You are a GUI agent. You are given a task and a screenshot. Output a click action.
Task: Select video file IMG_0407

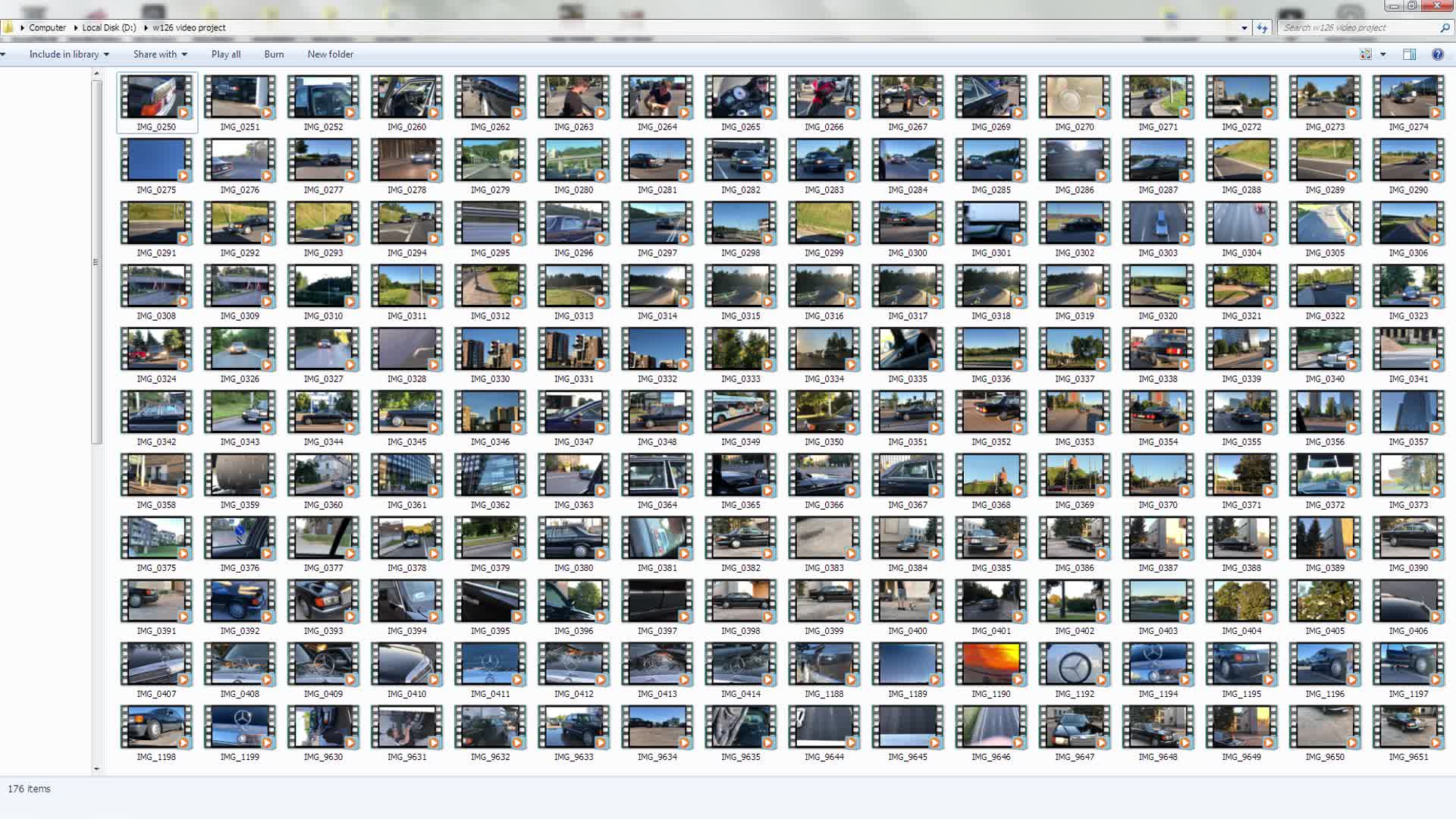pyautogui.click(x=157, y=670)
